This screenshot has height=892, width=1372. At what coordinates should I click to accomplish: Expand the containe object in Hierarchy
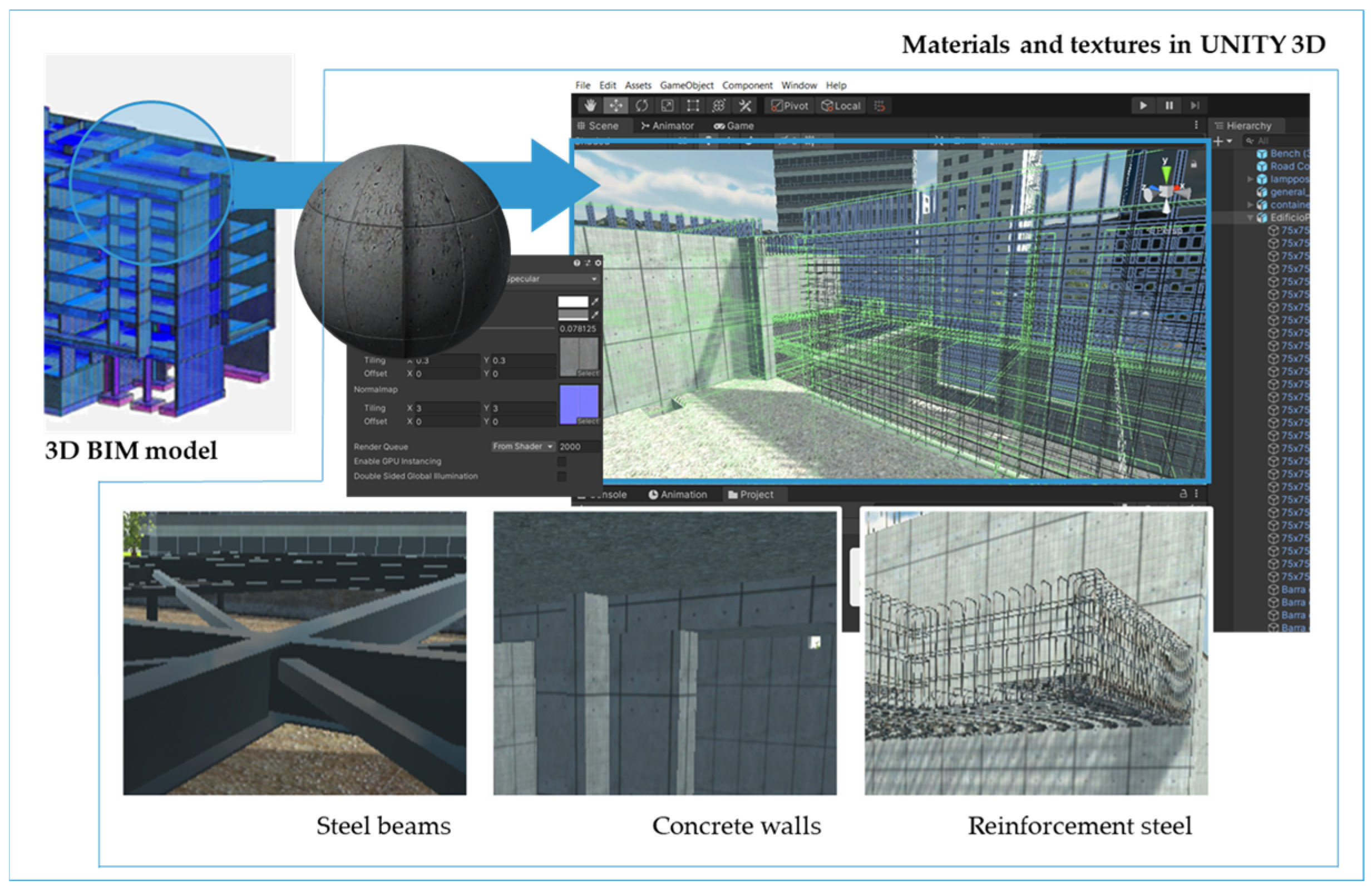pyautogui.click(x=1250, y=205)
